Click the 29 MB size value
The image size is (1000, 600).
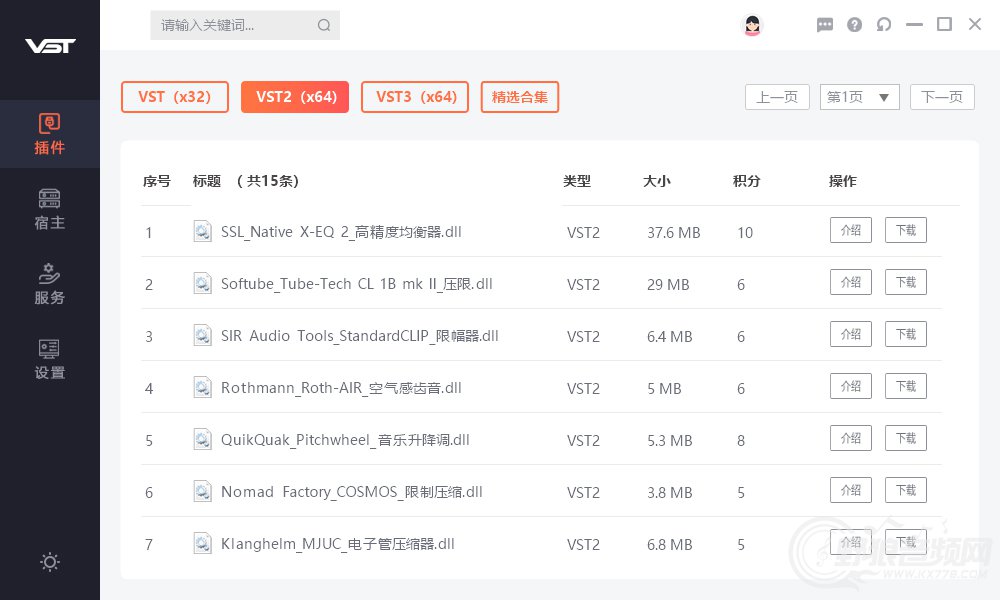coord(668,284)
